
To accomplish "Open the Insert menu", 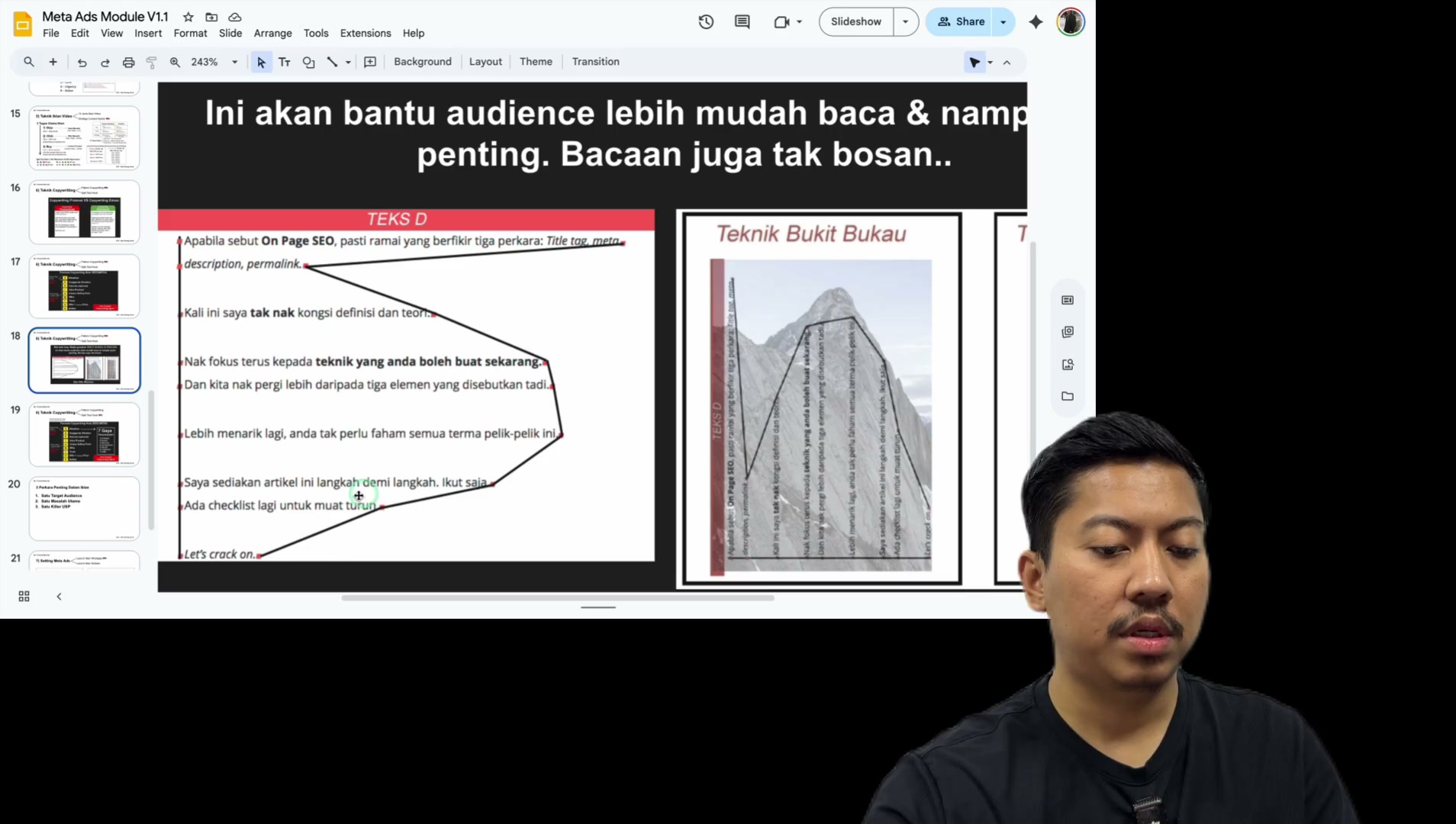I will pyautogui.click(x=148, y=33).
